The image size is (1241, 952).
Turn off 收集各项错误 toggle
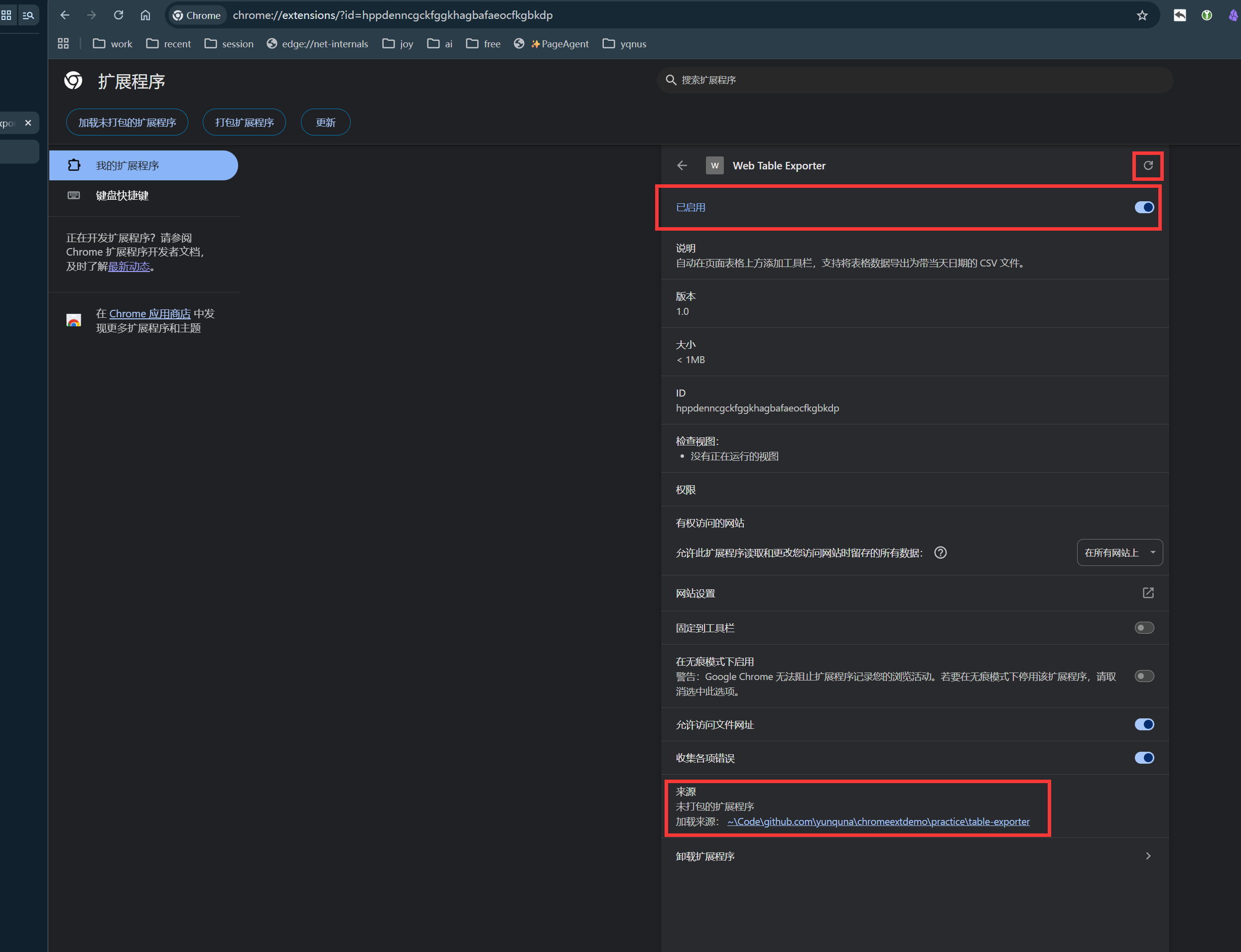point(1143,758)
